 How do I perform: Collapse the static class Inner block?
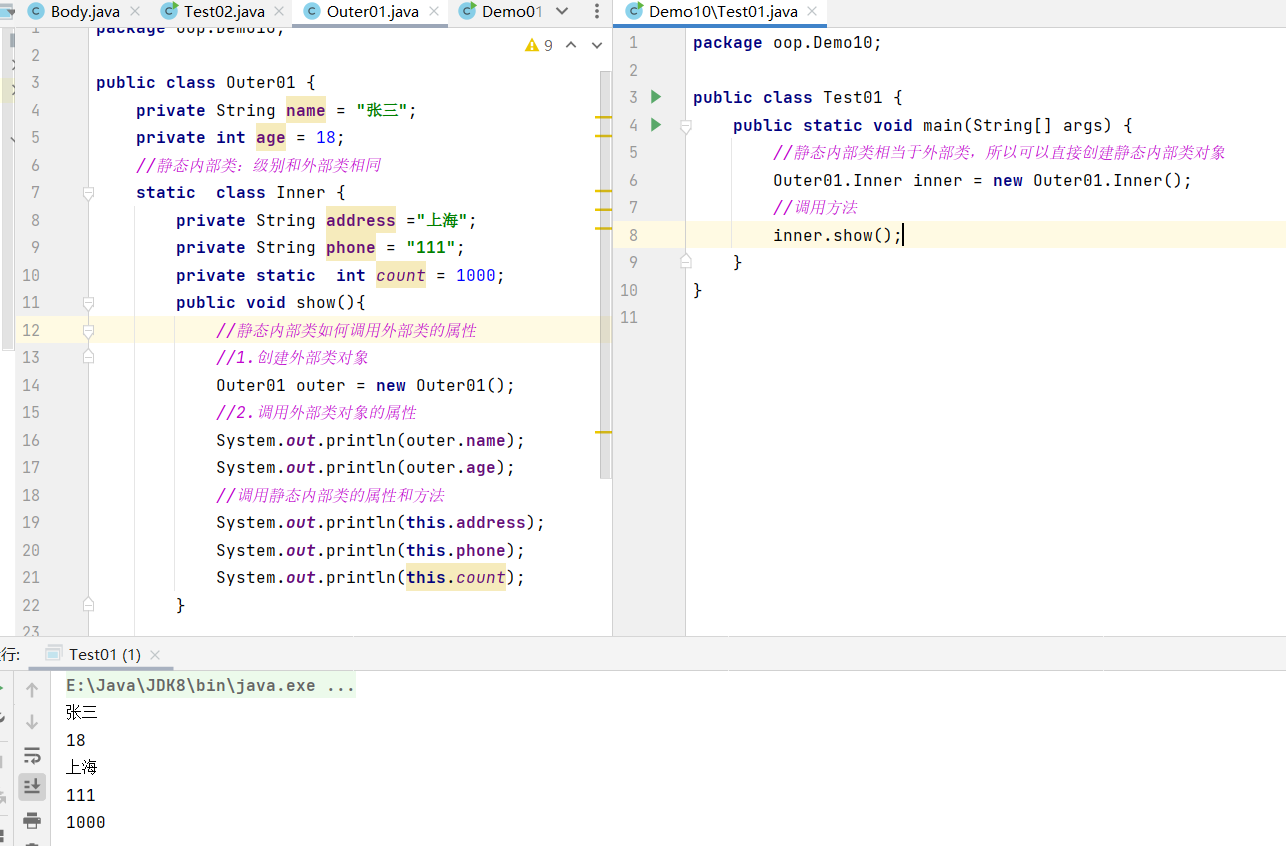click(88, 192)
